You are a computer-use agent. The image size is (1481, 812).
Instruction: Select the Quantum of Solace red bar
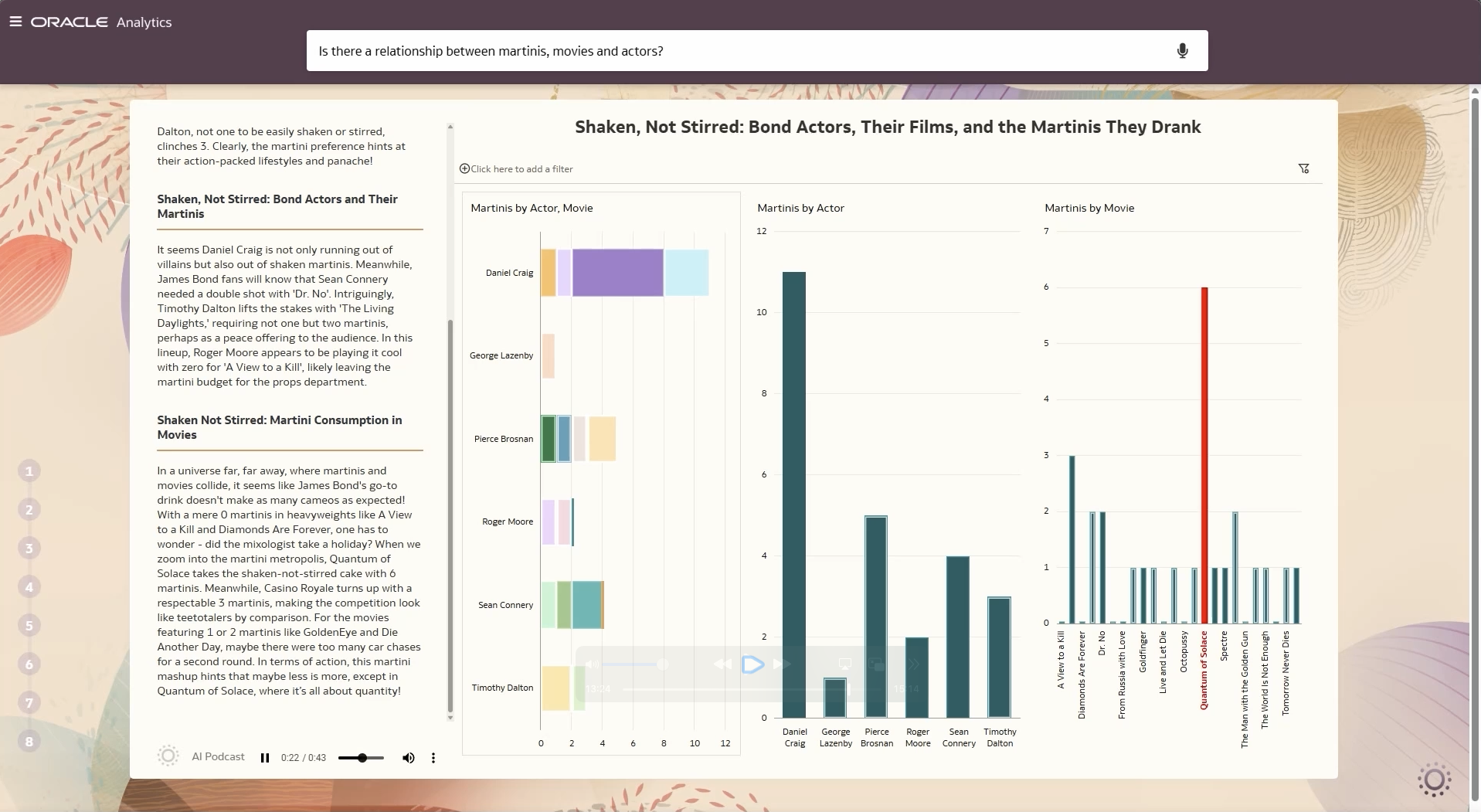[1204, 456]
